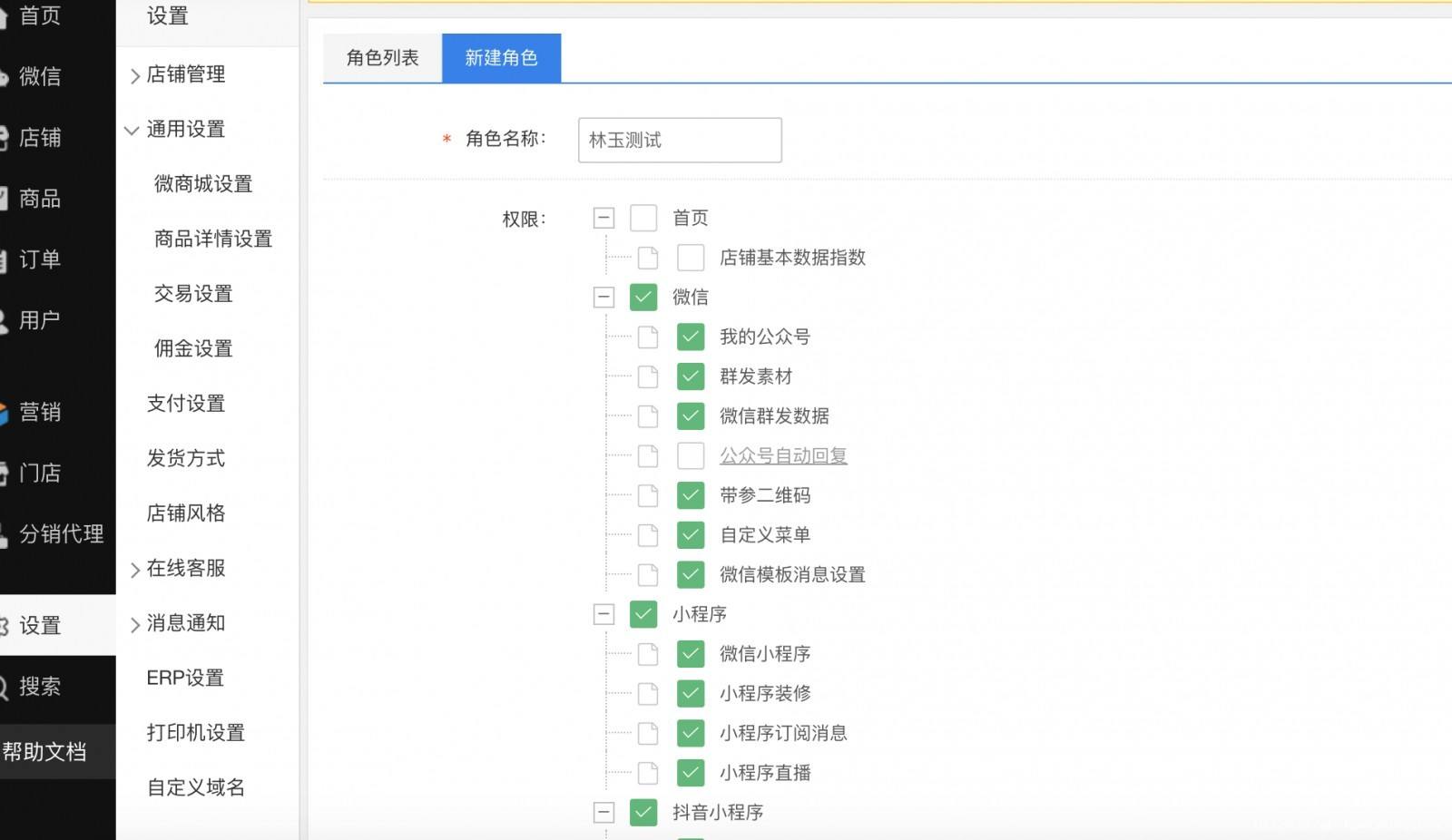This screenshot has width=1452, height=840.
Task: Uncheck the 小程序订阅消息 checkbox
Action: pos(691,733)
